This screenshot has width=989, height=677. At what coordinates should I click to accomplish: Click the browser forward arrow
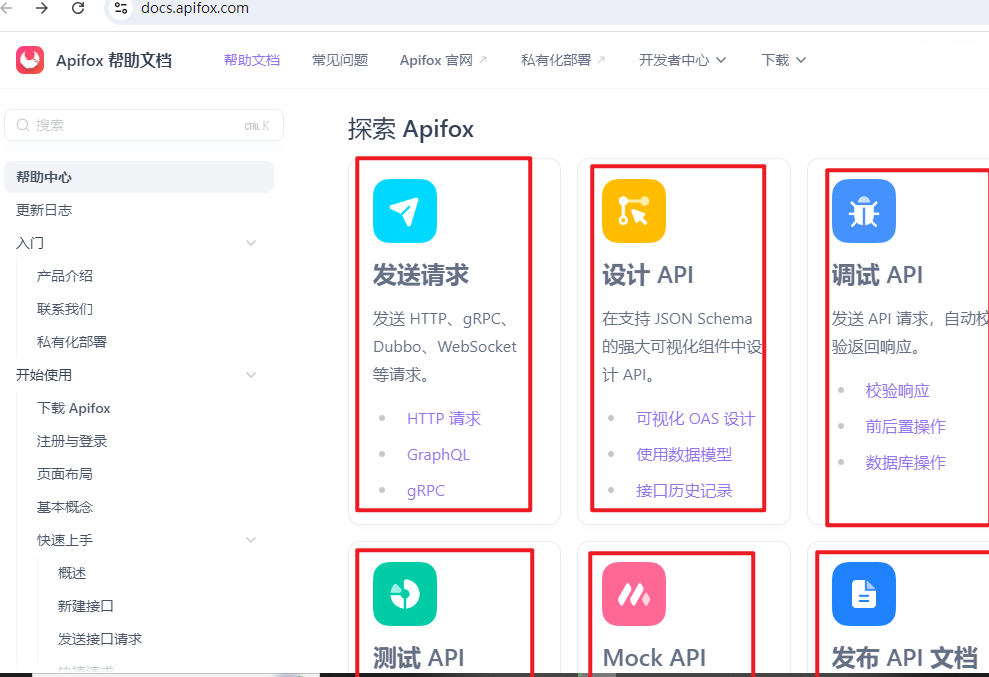click(42, 8)
